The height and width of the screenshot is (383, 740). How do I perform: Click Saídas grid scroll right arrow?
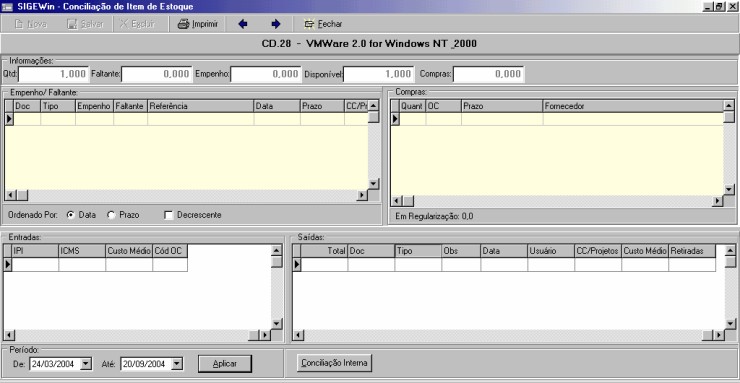[x=719, y=335]
